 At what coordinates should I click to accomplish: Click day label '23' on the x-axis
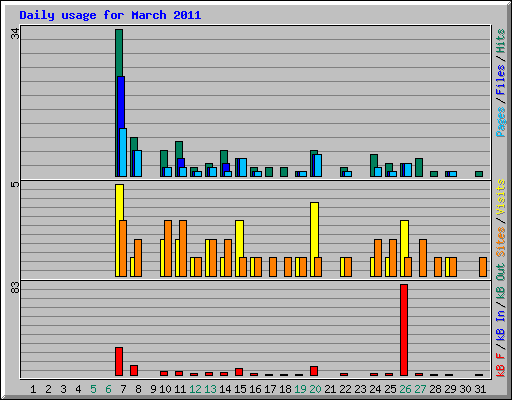pos(360,389)
